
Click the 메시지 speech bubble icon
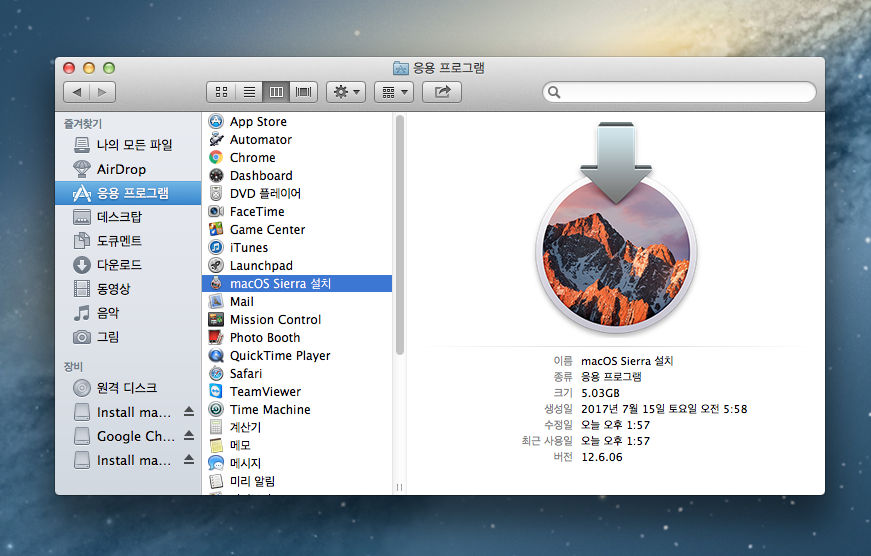pyautogui.click(x=216, y=463)
